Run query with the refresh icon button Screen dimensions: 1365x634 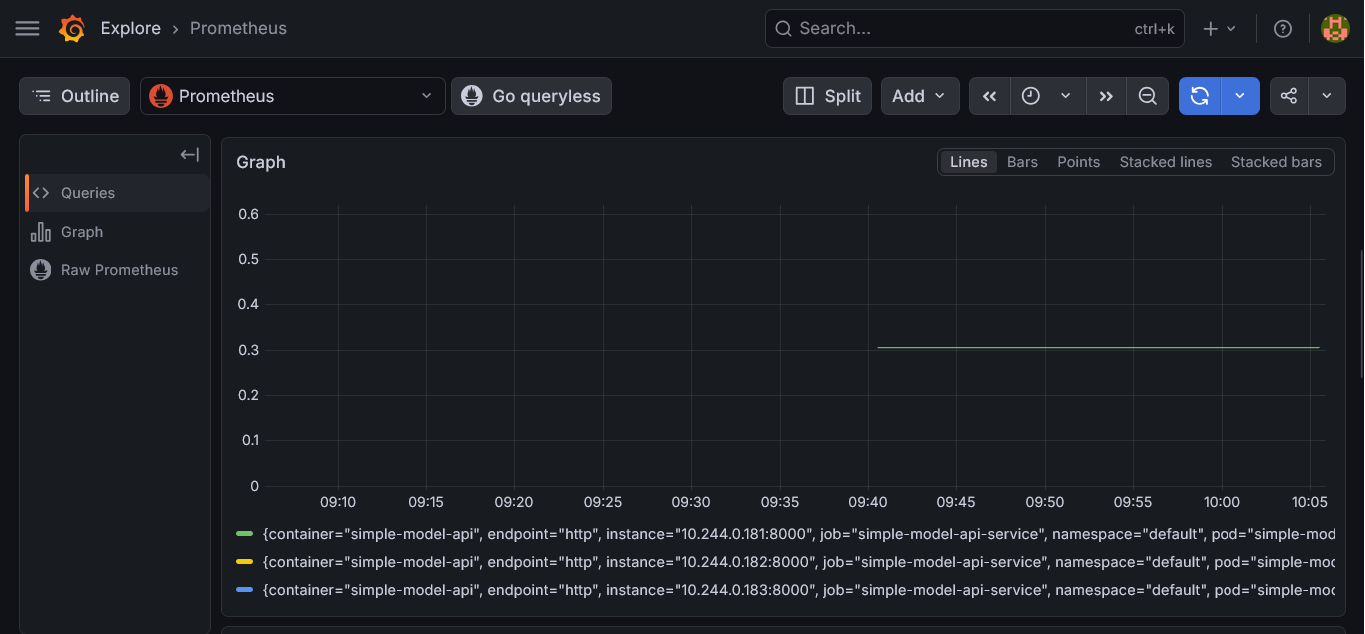pos(1200,96)
